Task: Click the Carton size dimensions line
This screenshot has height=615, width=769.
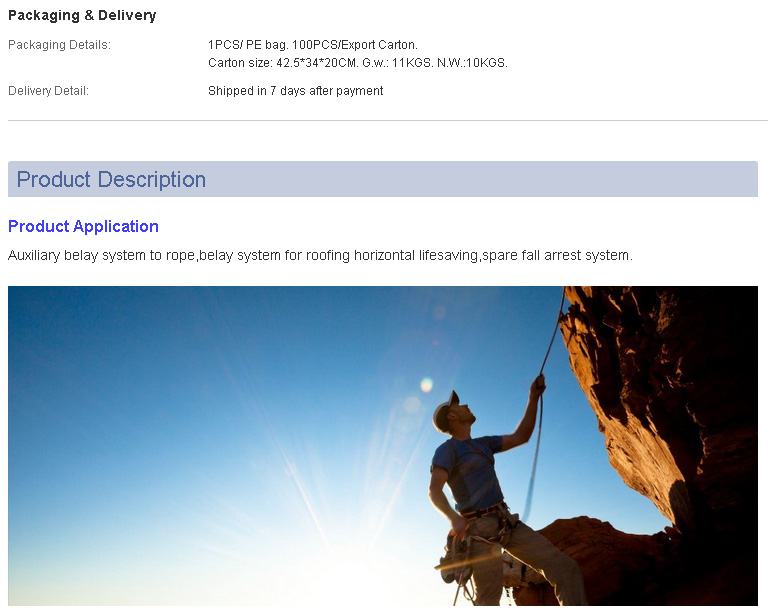Action: [x=358, y=63]
